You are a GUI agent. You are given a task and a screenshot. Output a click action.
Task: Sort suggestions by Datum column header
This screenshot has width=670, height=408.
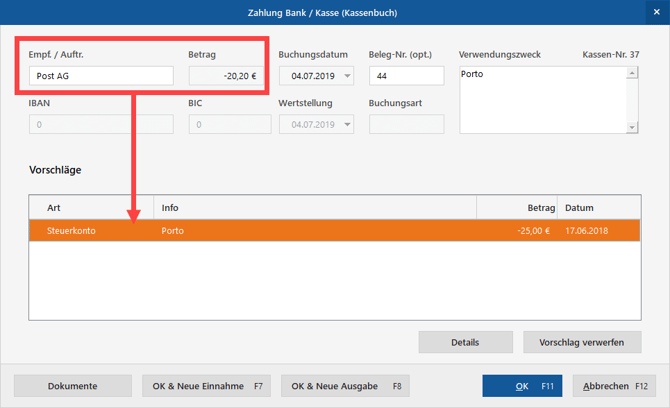click(597, 208)
